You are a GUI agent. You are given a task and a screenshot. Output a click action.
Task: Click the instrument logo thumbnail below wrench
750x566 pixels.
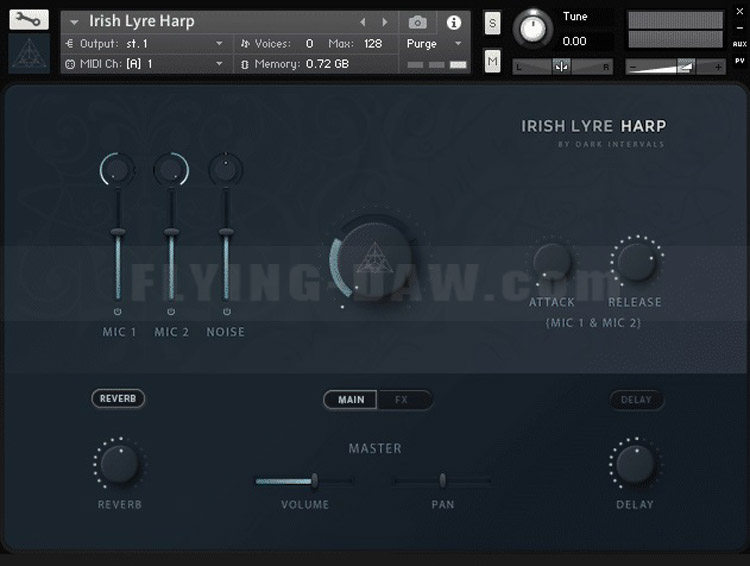29,53
